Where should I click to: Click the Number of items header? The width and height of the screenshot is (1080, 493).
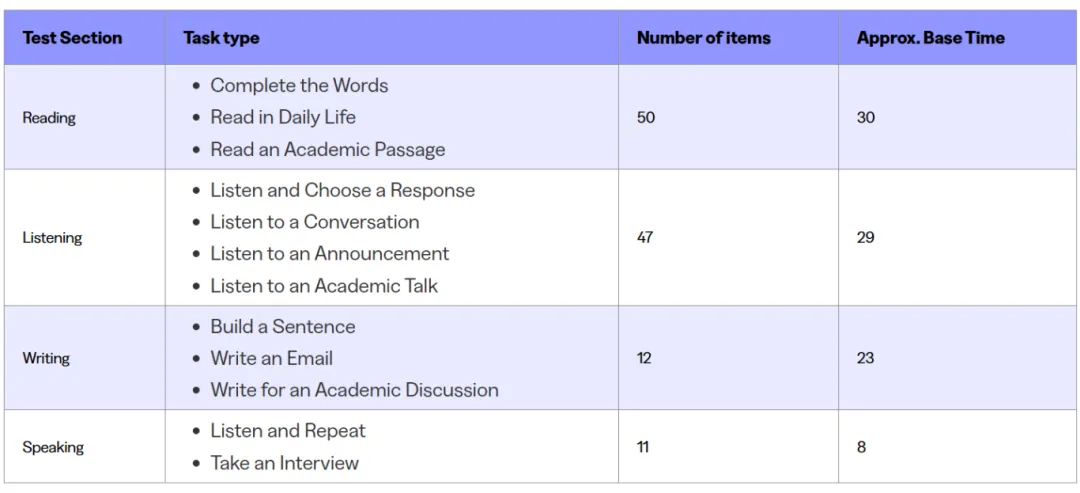(703, 38)
